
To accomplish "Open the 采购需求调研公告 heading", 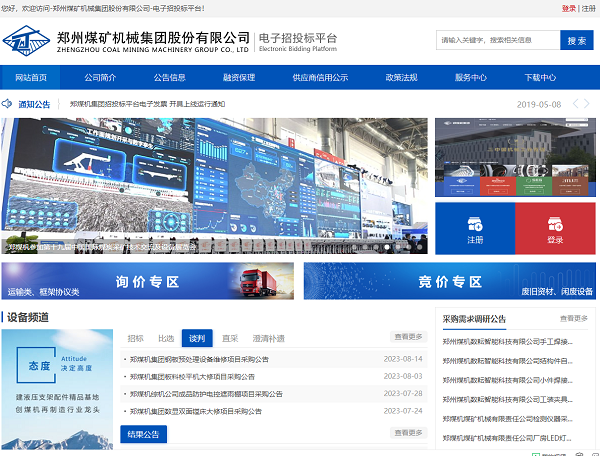I will pos(474,319).
